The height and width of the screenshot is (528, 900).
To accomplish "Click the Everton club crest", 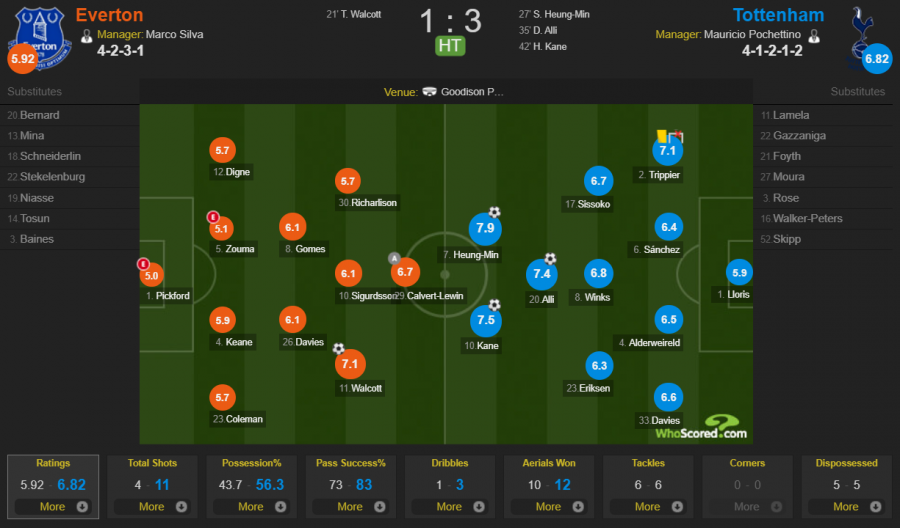I will [x=40, y=37].
